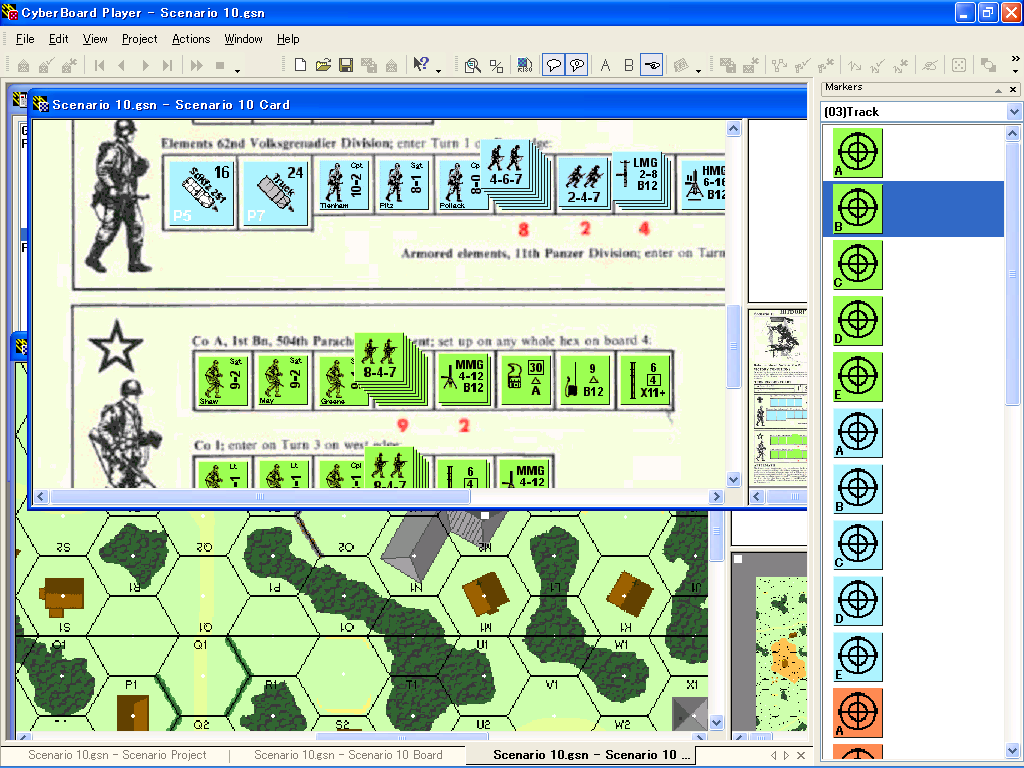Select the orange A target marker
Image resolution: width=1024 pixels, height=768 pixels.
click(x=857, y=713)
